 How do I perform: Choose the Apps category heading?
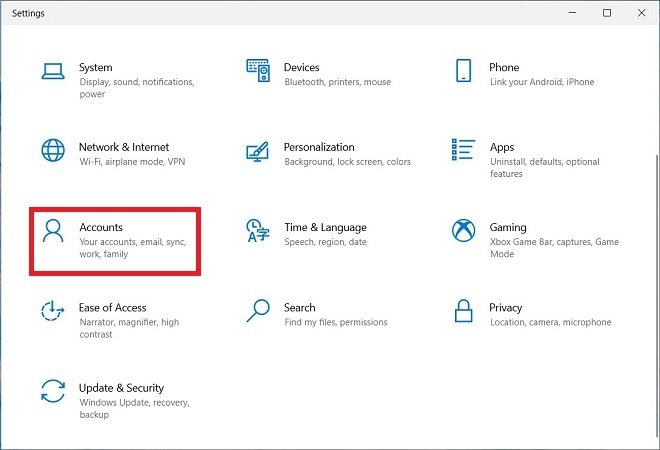click(502, 147)
